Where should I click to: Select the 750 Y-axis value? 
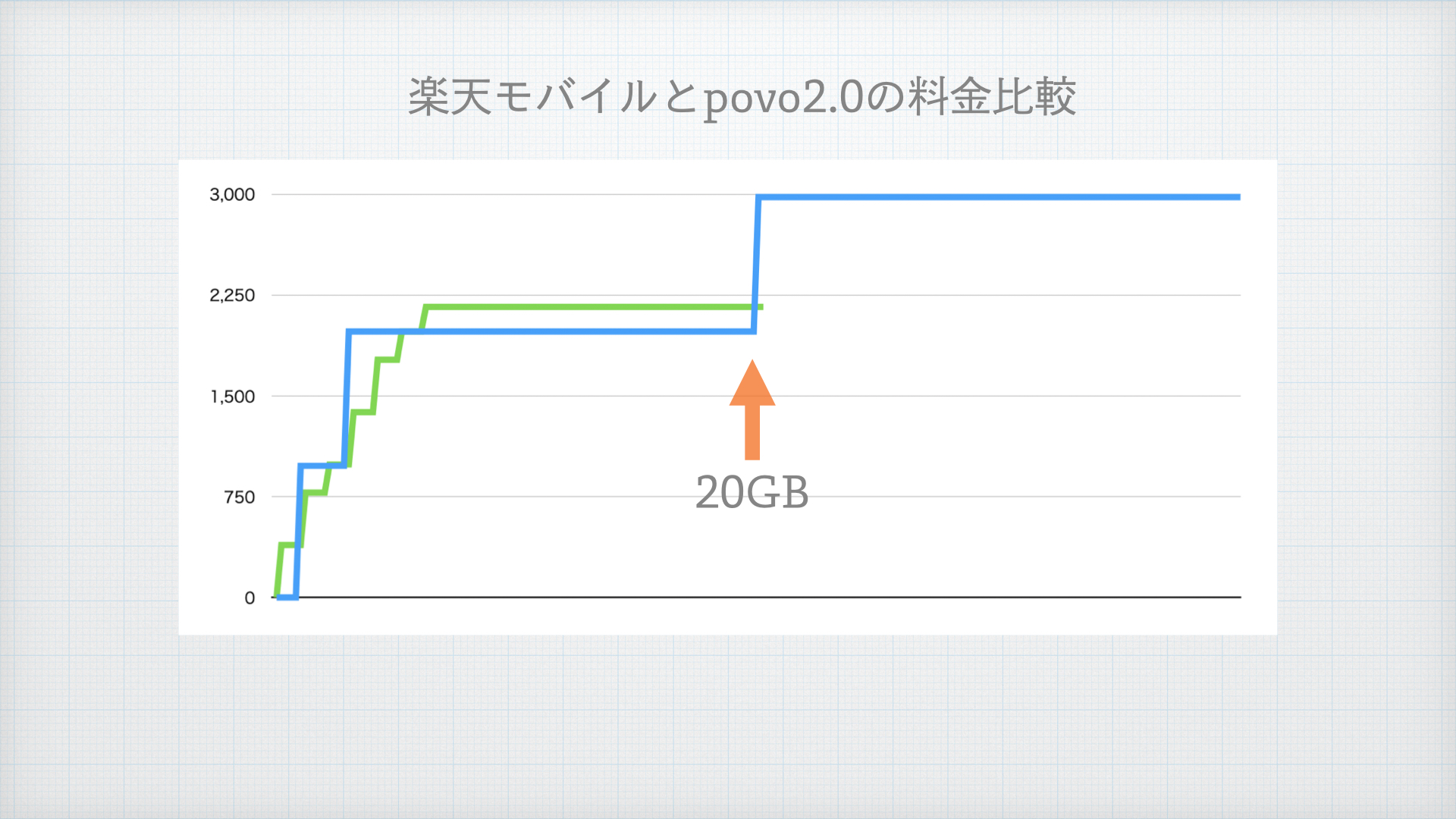pyautogui.click(x=238, y=495)
